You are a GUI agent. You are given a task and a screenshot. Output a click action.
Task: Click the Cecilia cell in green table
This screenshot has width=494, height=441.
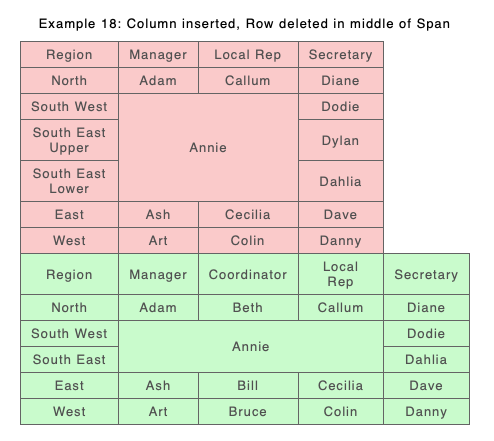click(341, 385)
